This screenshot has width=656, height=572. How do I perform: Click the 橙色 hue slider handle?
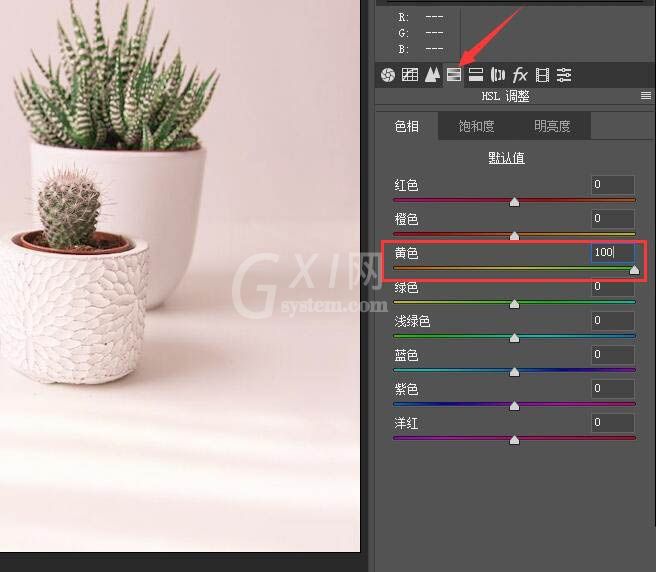[x=514, y=236]
